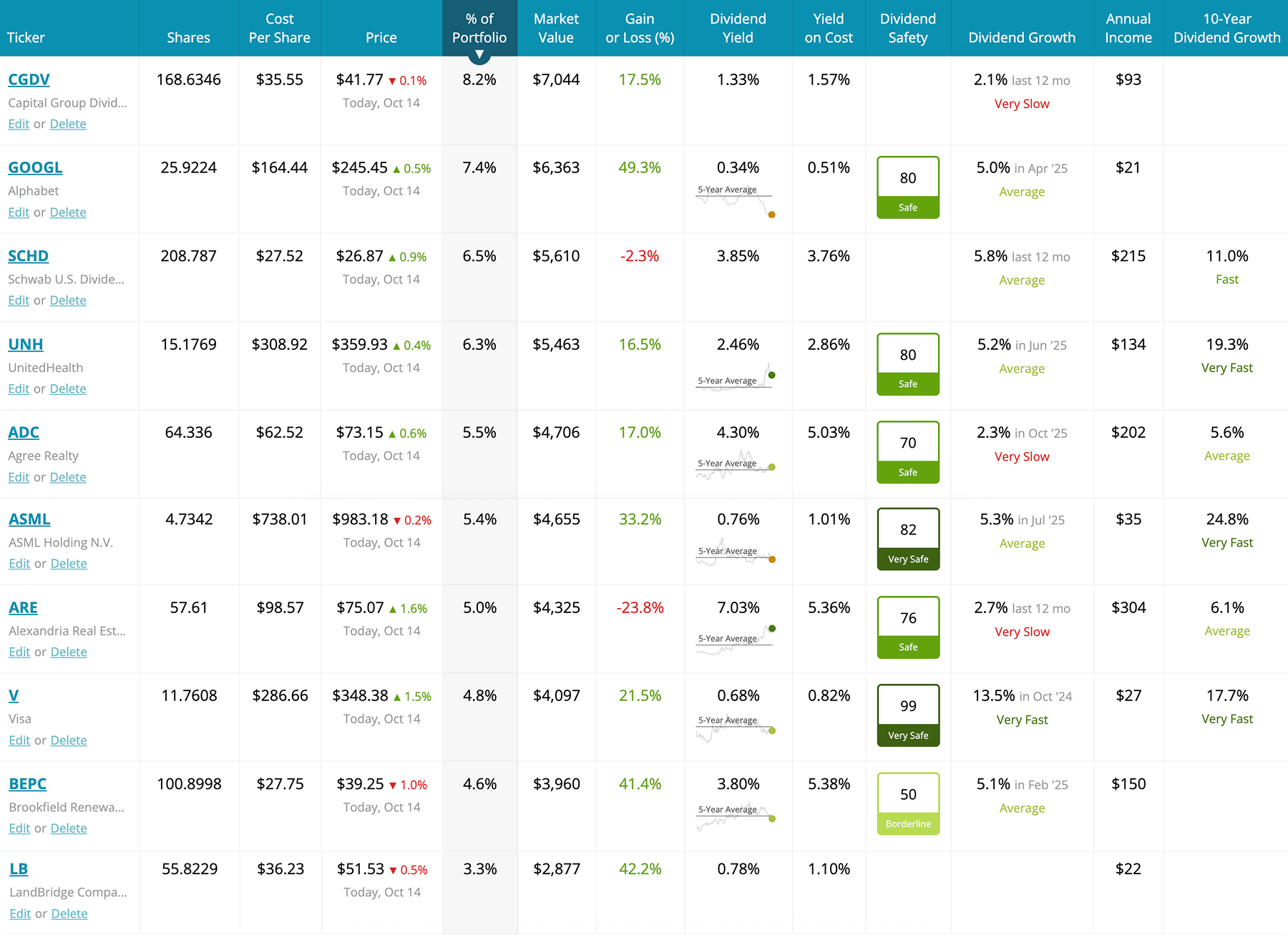Open the ASML Very Safe score 82 badge
The width and height of the screenshot is (1288, 935).
(x=908, y=539)
